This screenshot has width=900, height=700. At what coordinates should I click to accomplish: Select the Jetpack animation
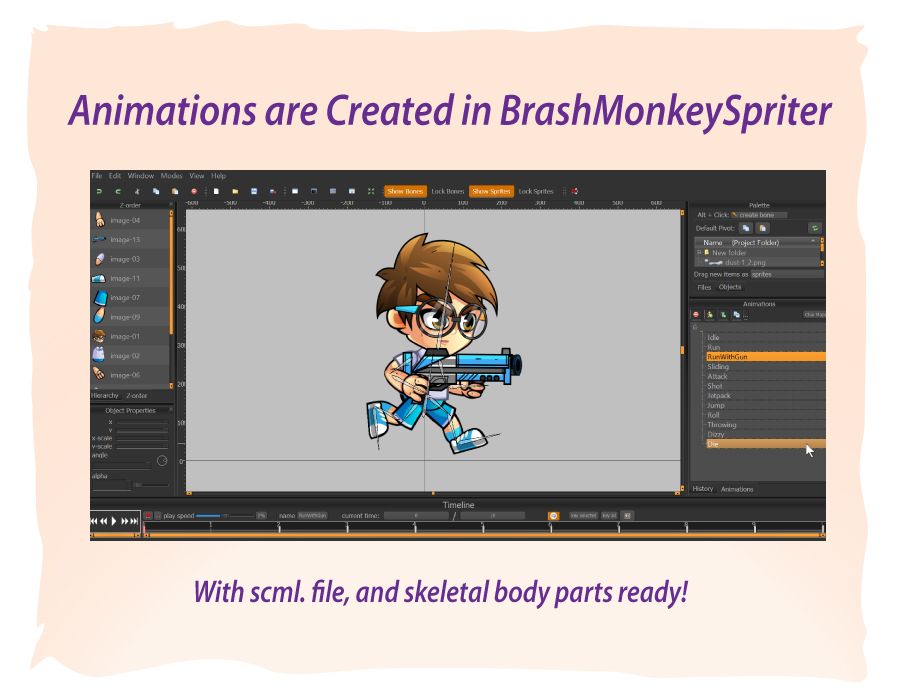pos(766,396)
